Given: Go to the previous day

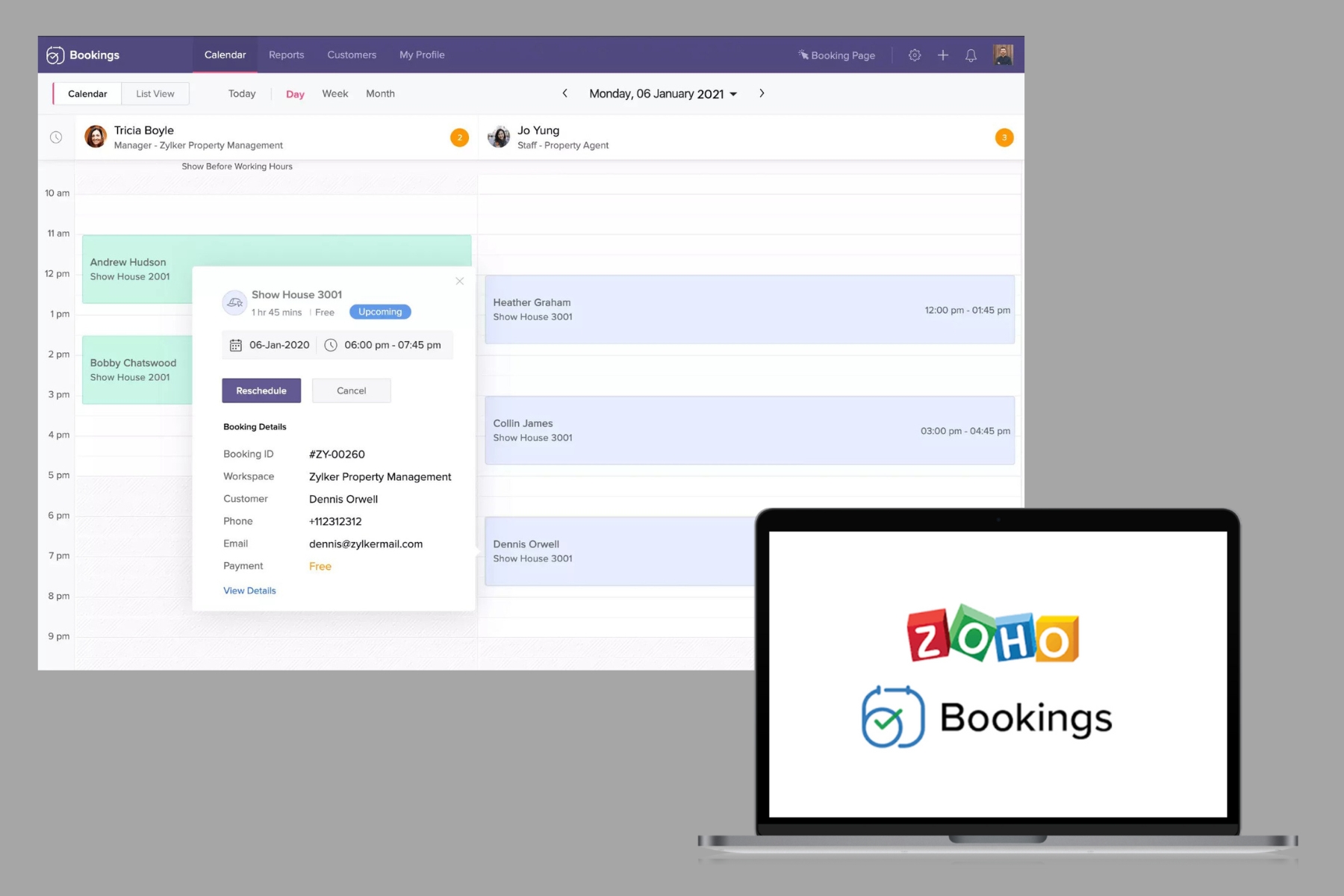Looking at the screenshot, I should [x=565, y=93].
